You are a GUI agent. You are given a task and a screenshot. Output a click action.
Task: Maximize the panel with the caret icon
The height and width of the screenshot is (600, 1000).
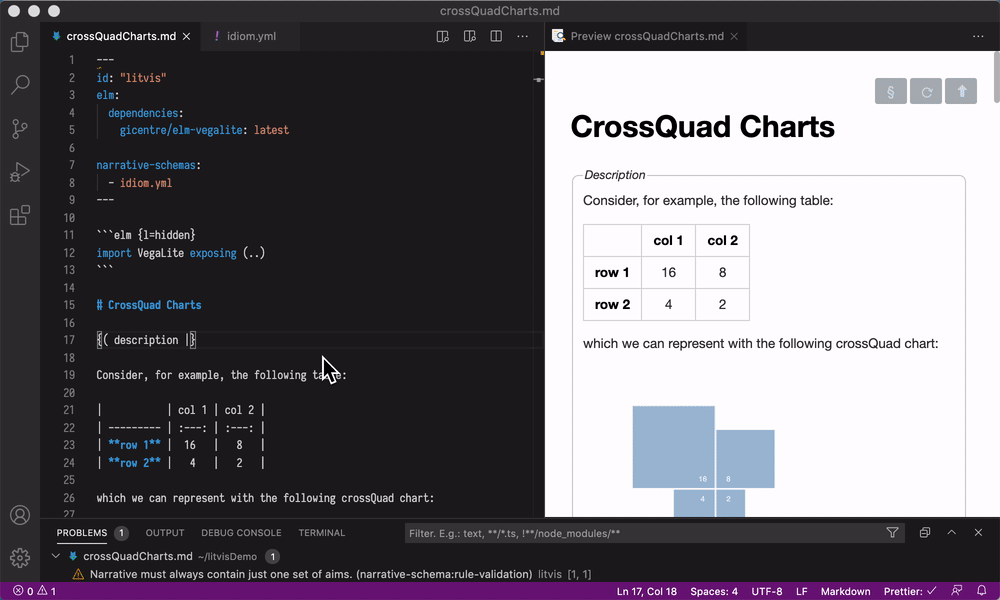coord(952,532)
